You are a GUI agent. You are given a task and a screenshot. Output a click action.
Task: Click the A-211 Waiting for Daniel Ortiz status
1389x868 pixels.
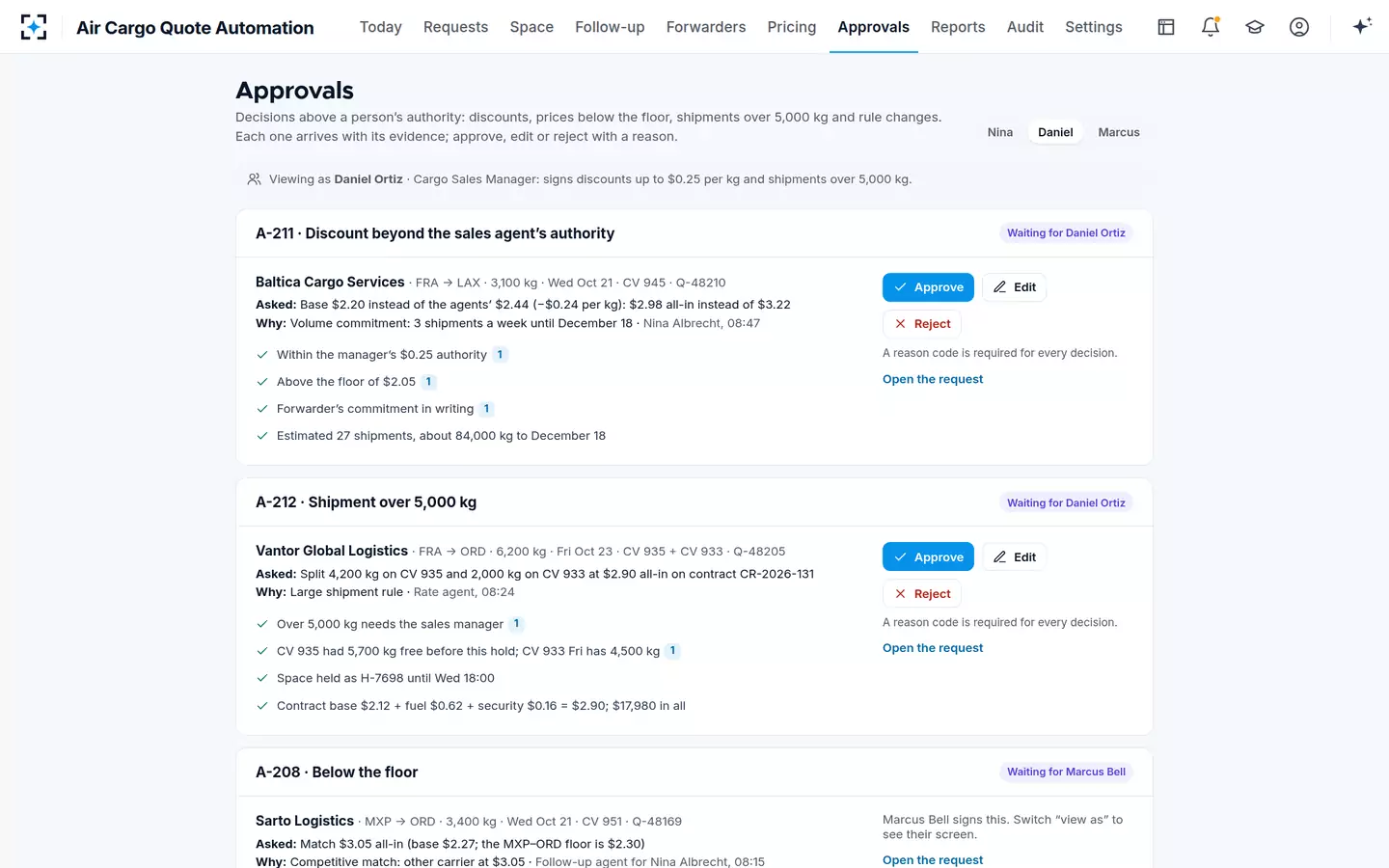pyautogui.click(x=1066, y=233)
